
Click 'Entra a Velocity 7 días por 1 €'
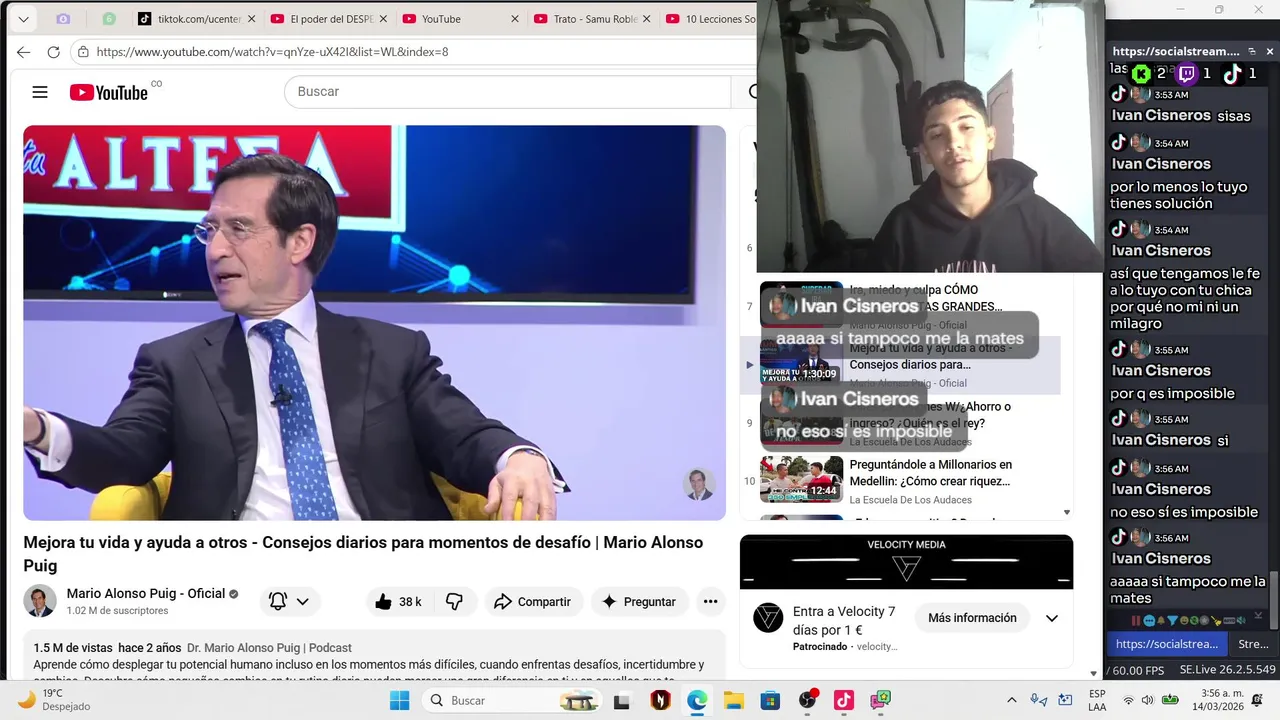click(843, 619)
